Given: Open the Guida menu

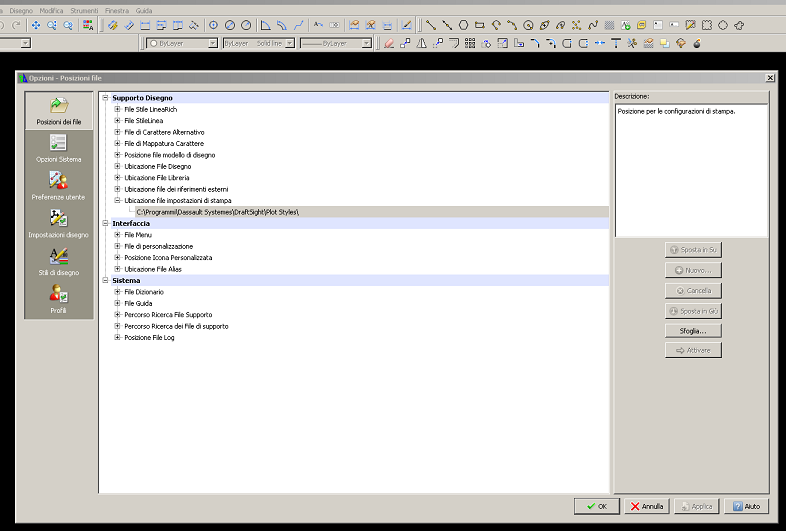Looking at the screenshot, I should click(144, 11).
